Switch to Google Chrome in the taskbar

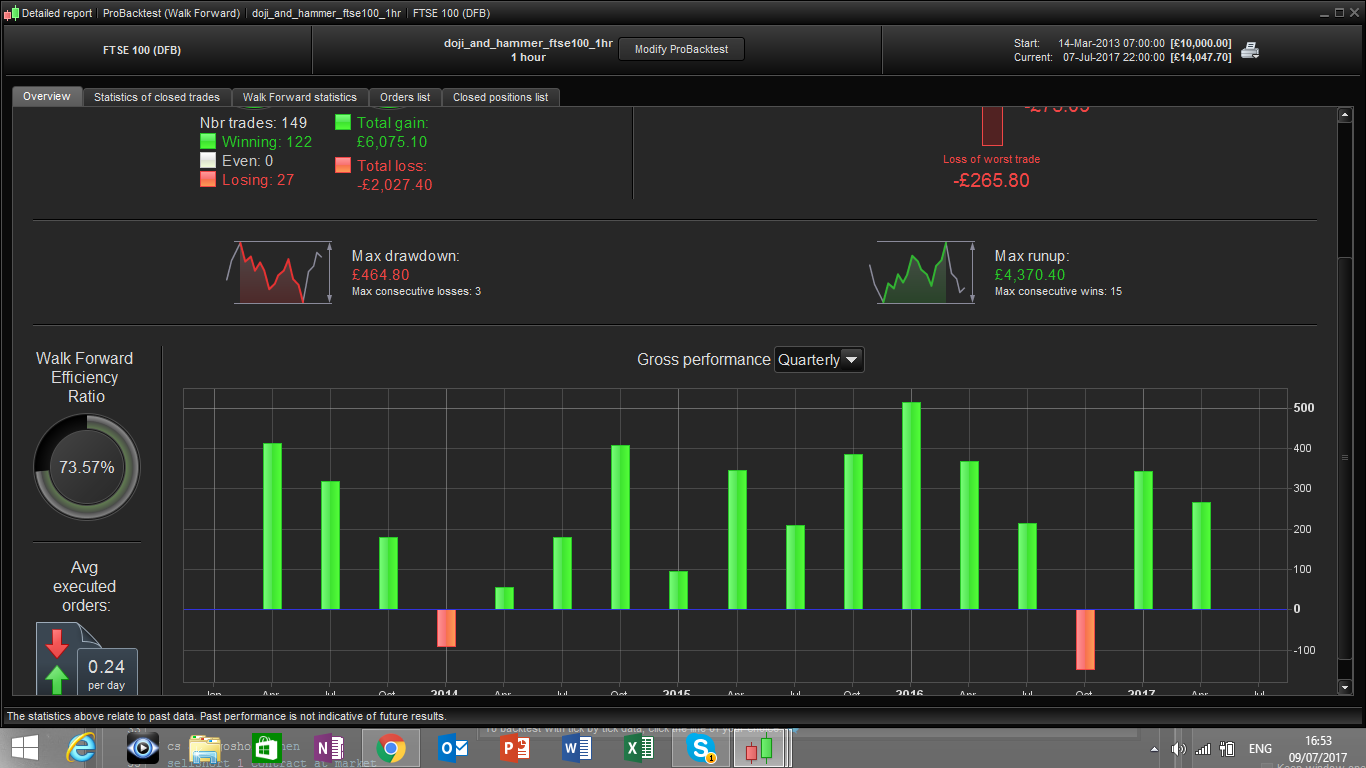tap(390, 747)
